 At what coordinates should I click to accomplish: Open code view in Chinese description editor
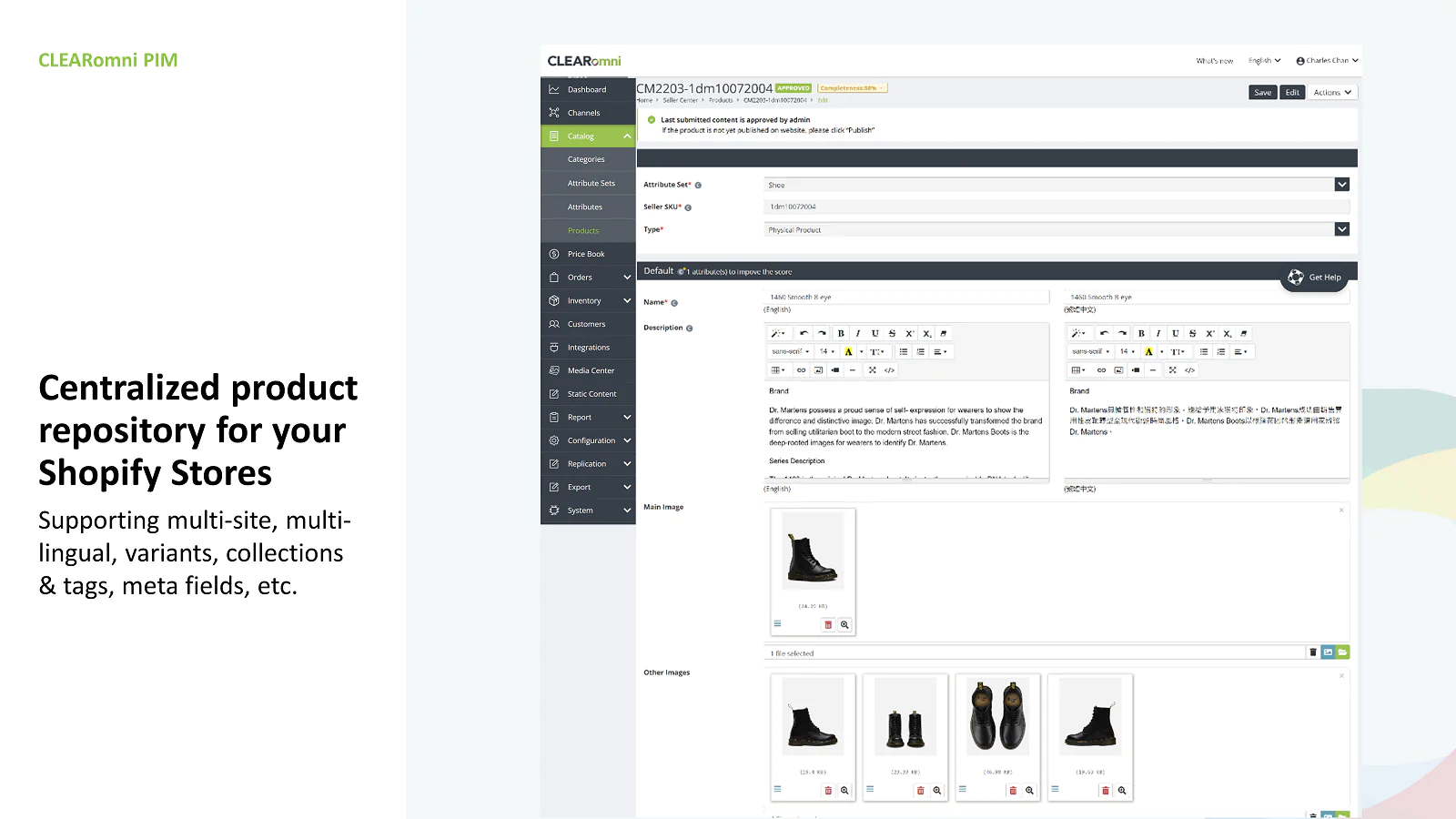1189,370
